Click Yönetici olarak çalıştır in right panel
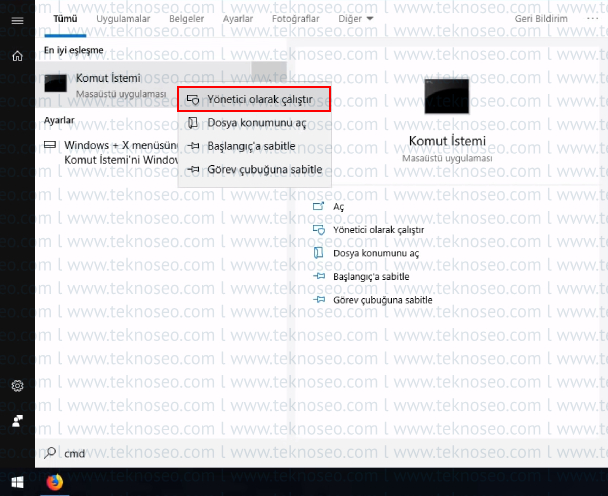Screen dimensions: 608x496 point(378,230)
